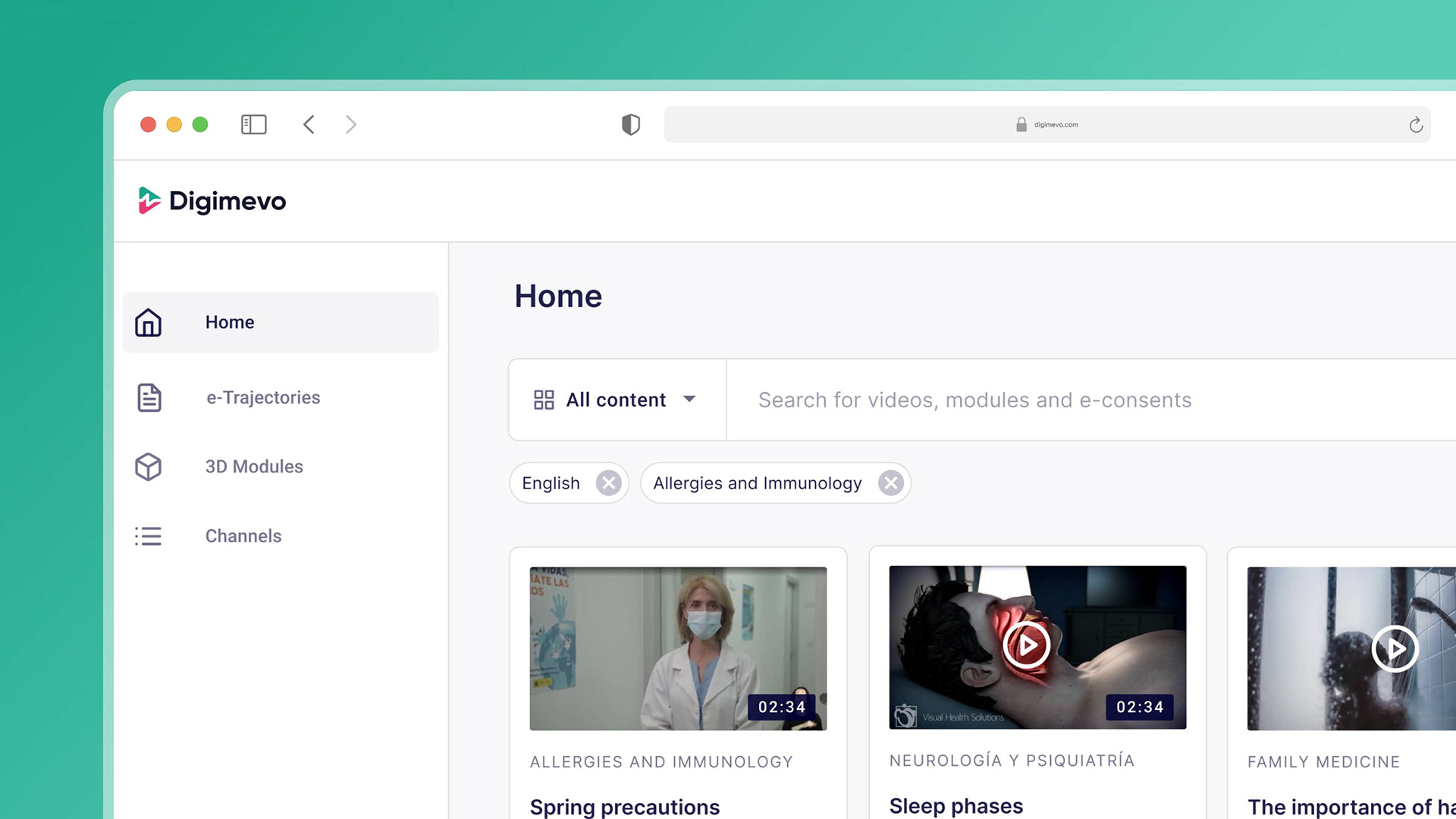
Task: Go back with the browser arrow
Action: 309,124
